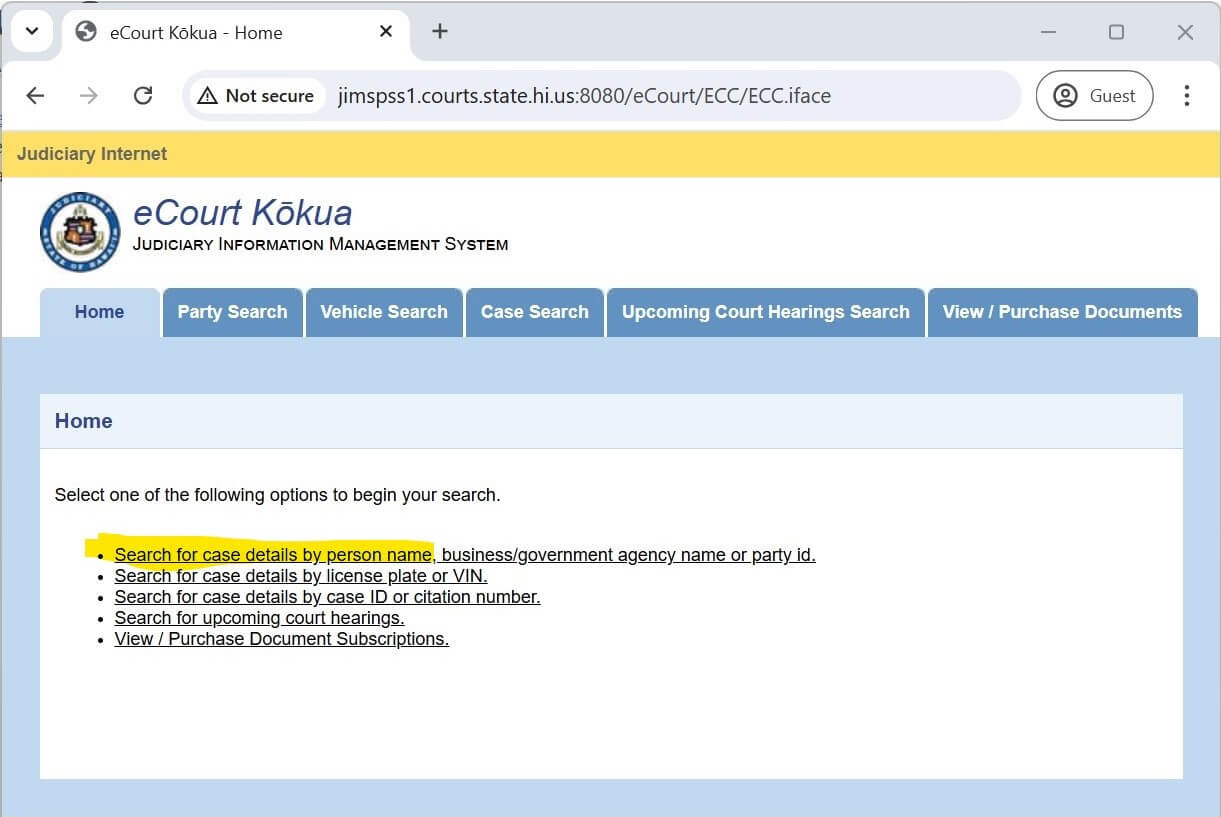Open the Guest profile menu
1221x817 pixels.
pyautogui.click(x=1094, y=96)
